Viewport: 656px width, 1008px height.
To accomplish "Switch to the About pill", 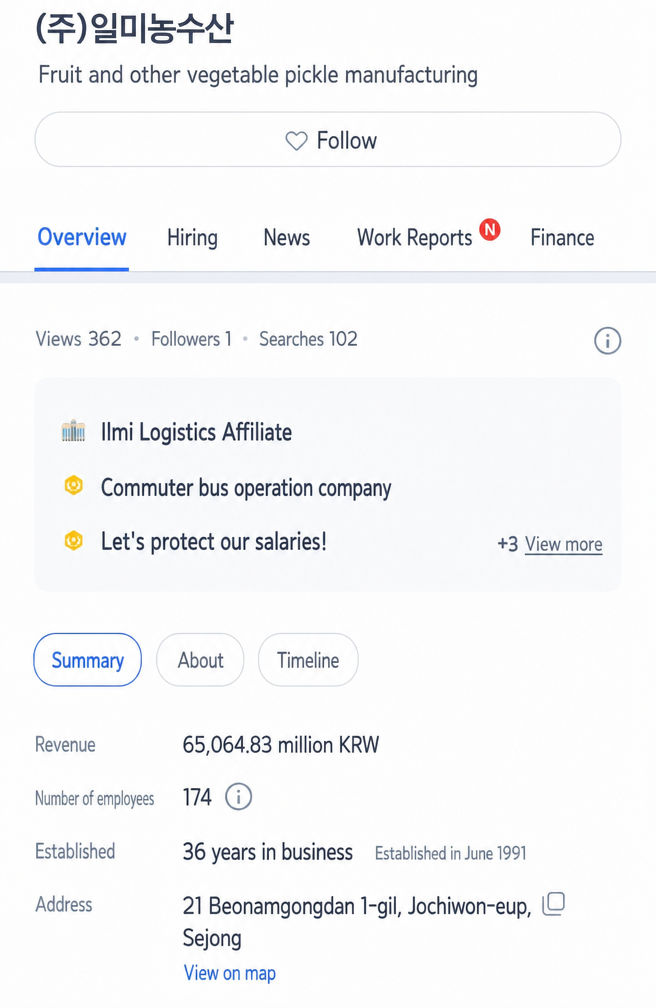I will pos(201,660).
